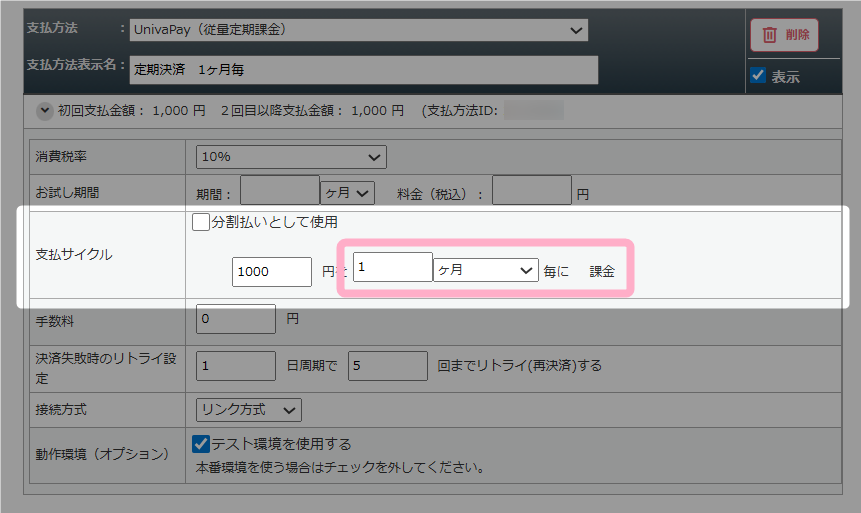
Task: Expand the chevron beside 初回支払金額
Action: click(44, 111)
